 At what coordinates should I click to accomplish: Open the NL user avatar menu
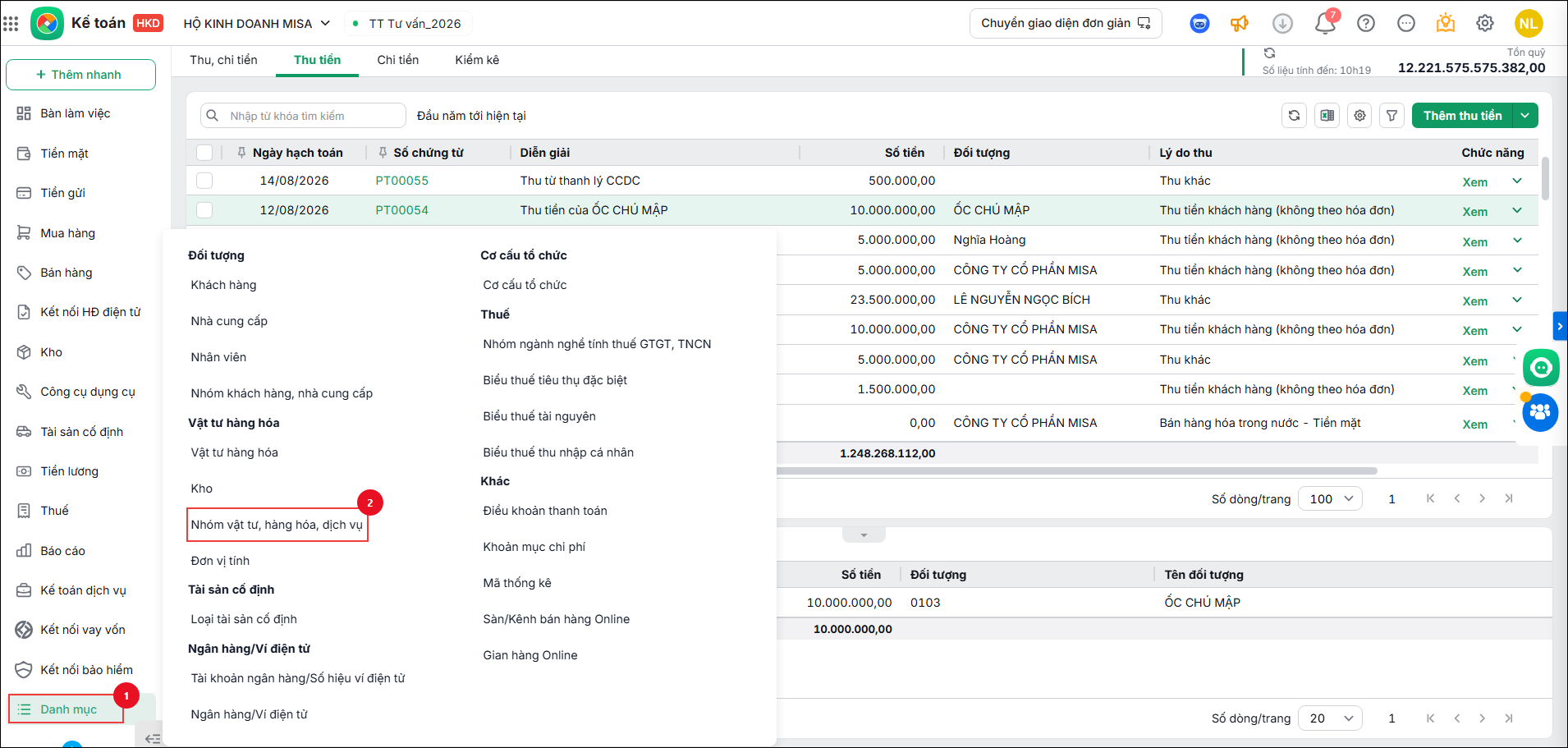point(1529,24)
